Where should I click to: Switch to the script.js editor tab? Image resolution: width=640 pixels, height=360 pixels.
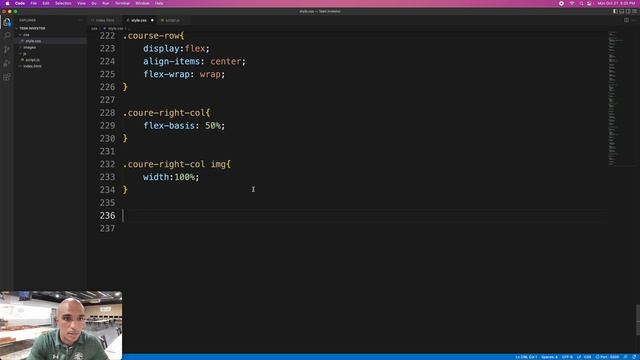click(172, 20)
